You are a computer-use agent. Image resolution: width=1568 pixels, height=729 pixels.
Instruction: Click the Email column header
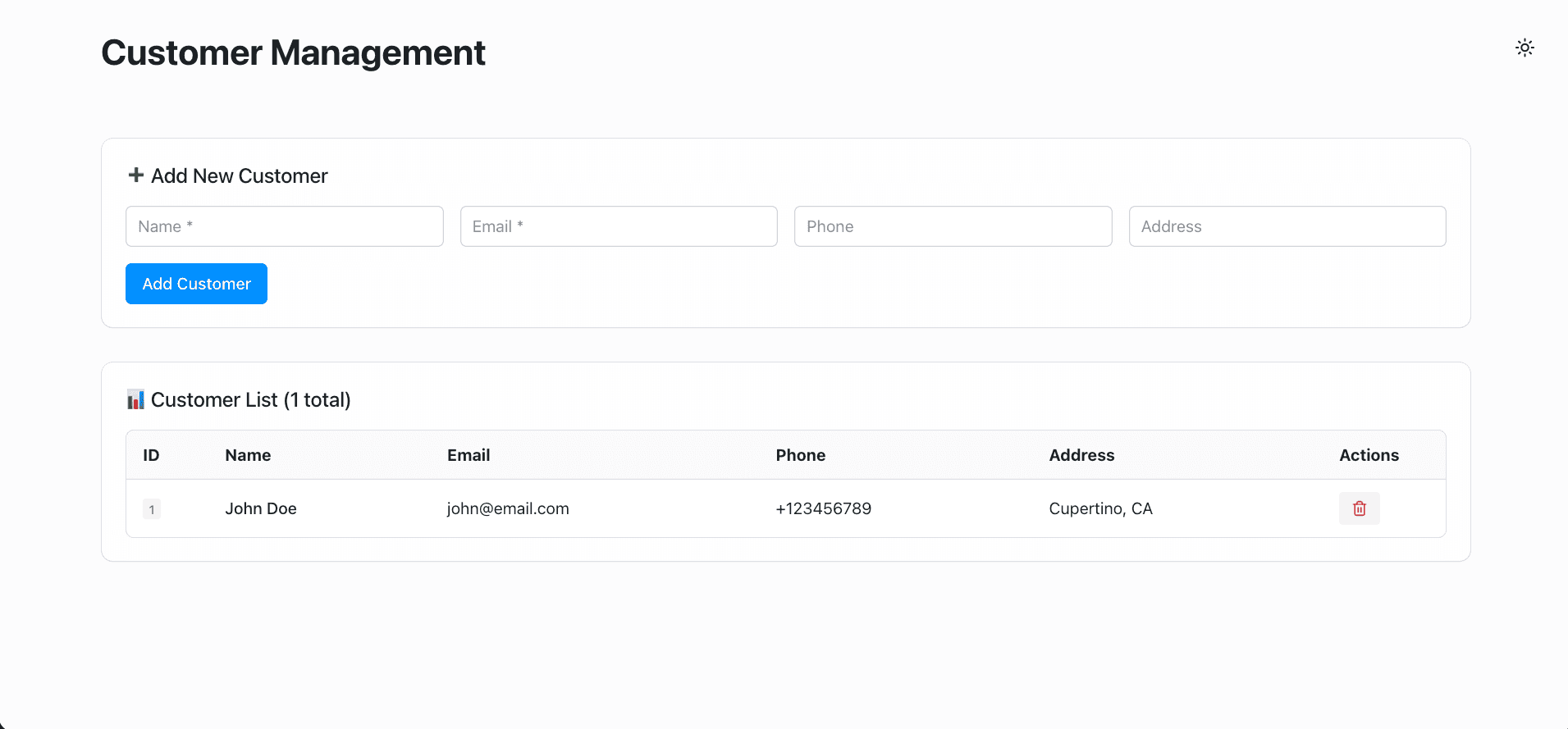(469, 455)
